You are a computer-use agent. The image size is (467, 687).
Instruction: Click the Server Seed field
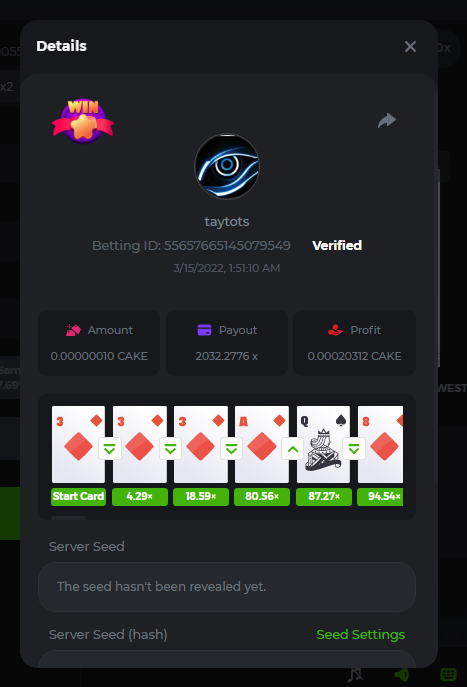(x=226, y=587)
